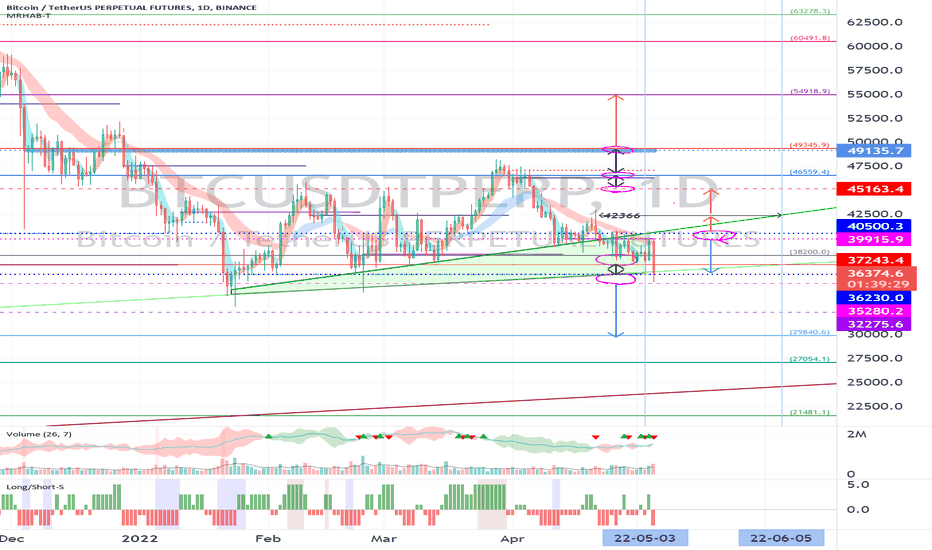Screen dimensions: 932x550
Task: Click the current price 36374.6 label
Action: pyautogui.click(x=875, y=273)
